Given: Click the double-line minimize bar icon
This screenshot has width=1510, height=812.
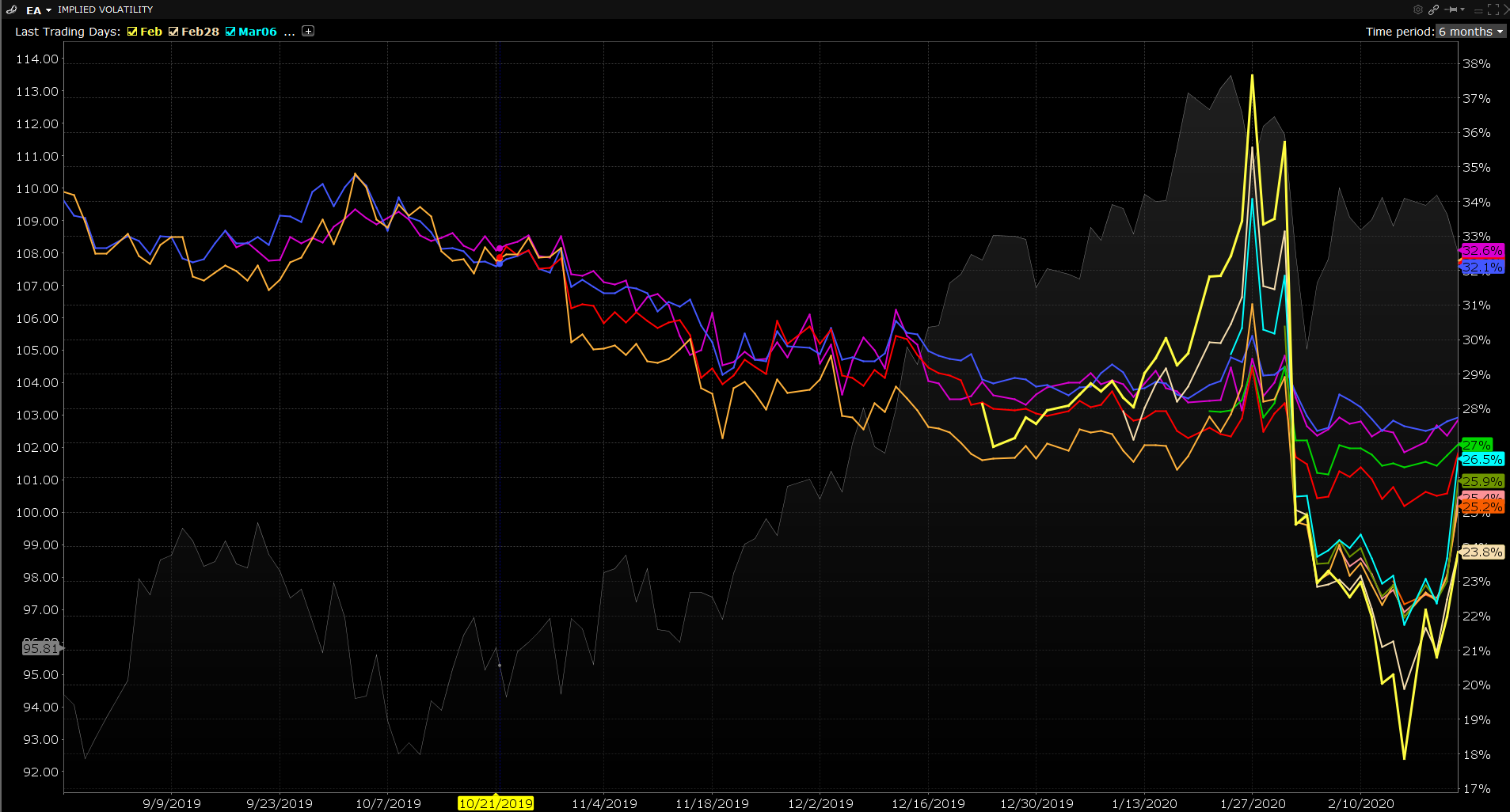Looking at the screenshot, I should (1478, 9).
